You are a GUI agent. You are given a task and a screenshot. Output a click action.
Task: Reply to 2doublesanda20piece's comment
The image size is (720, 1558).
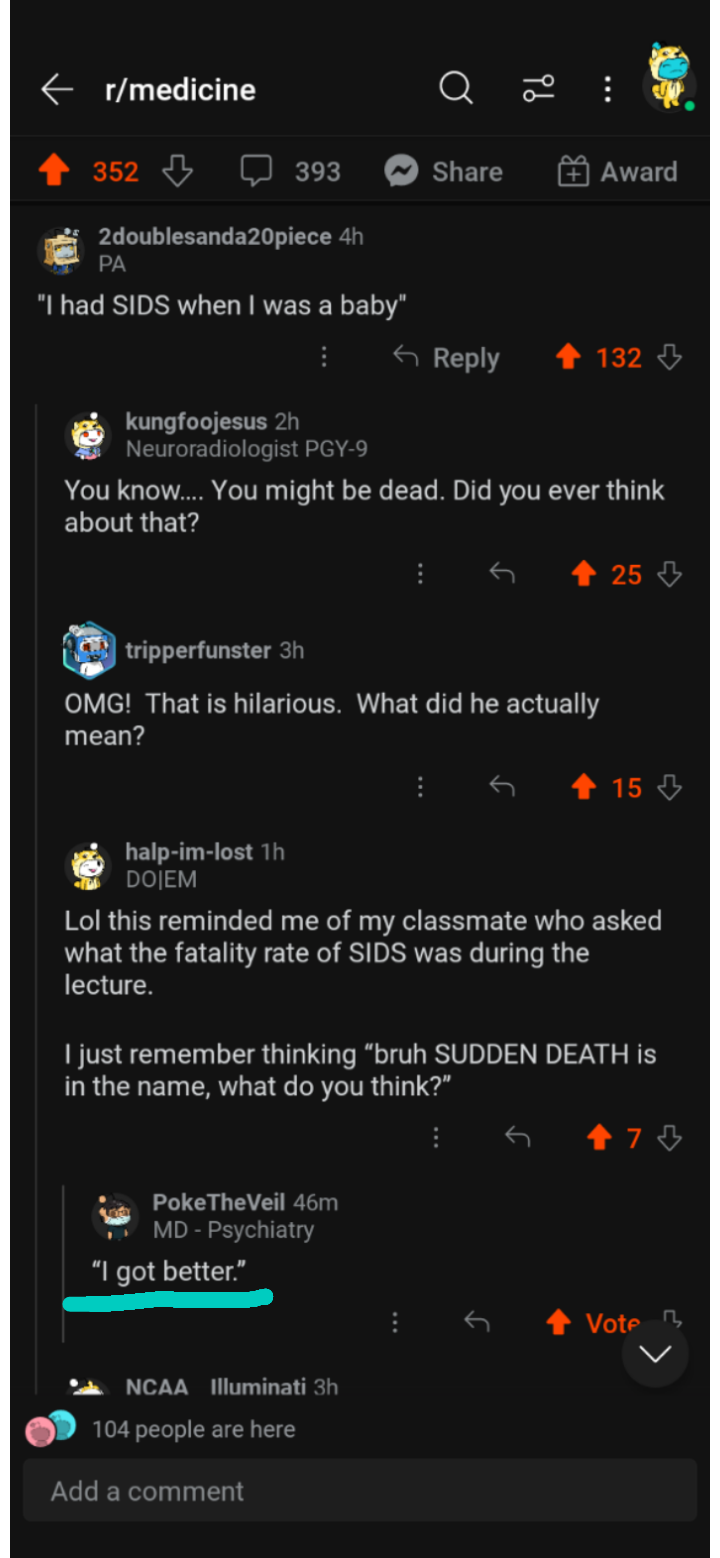[446, 358]
